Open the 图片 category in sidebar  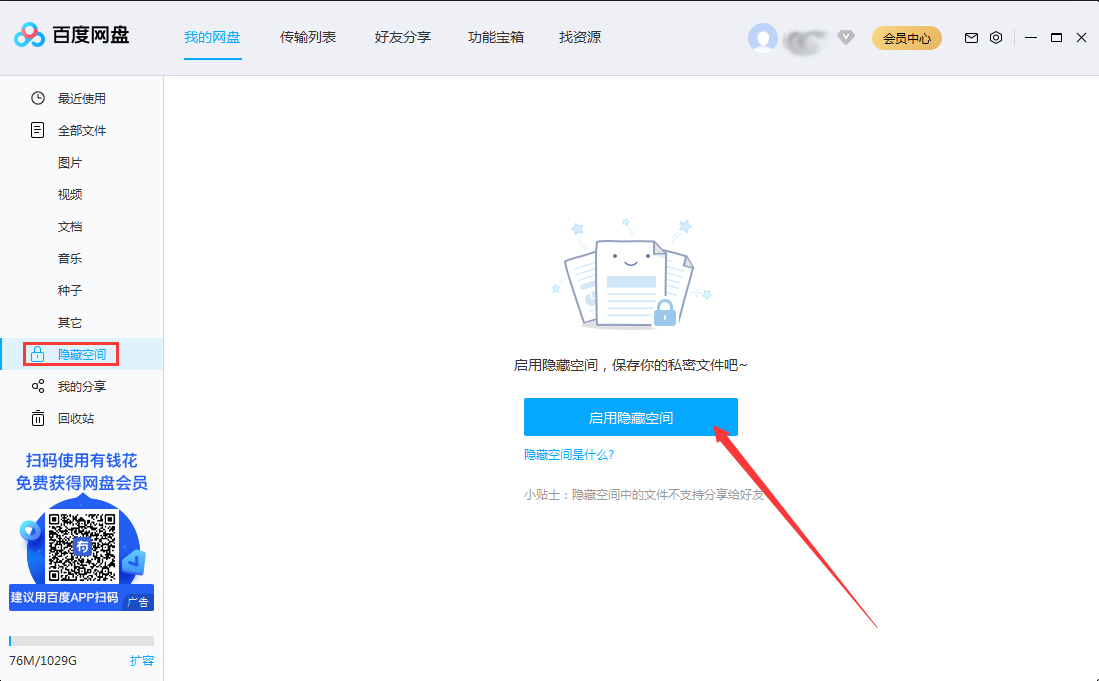(70, 162)
